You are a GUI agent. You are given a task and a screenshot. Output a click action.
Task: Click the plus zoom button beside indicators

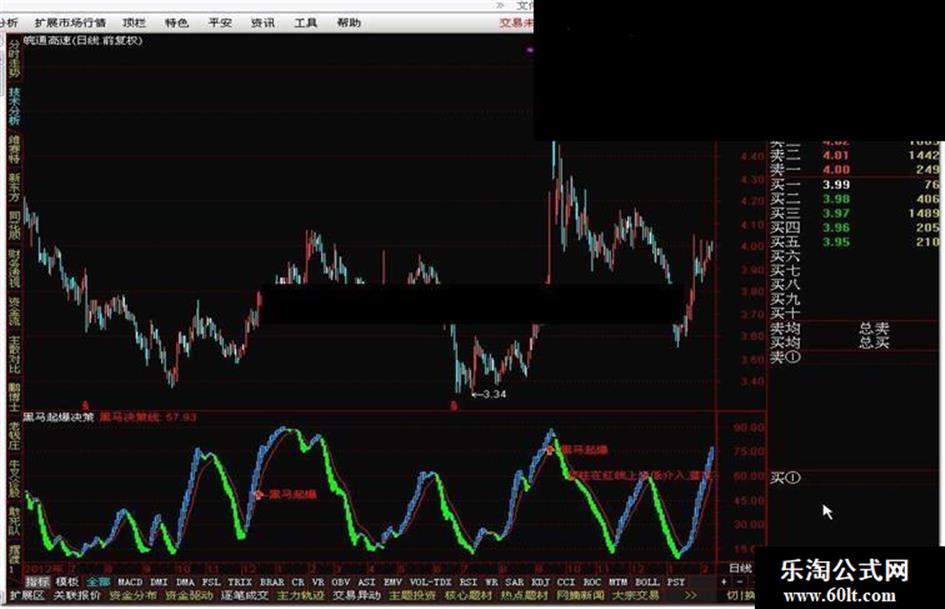pyautogui.click(x=724, y=582)
